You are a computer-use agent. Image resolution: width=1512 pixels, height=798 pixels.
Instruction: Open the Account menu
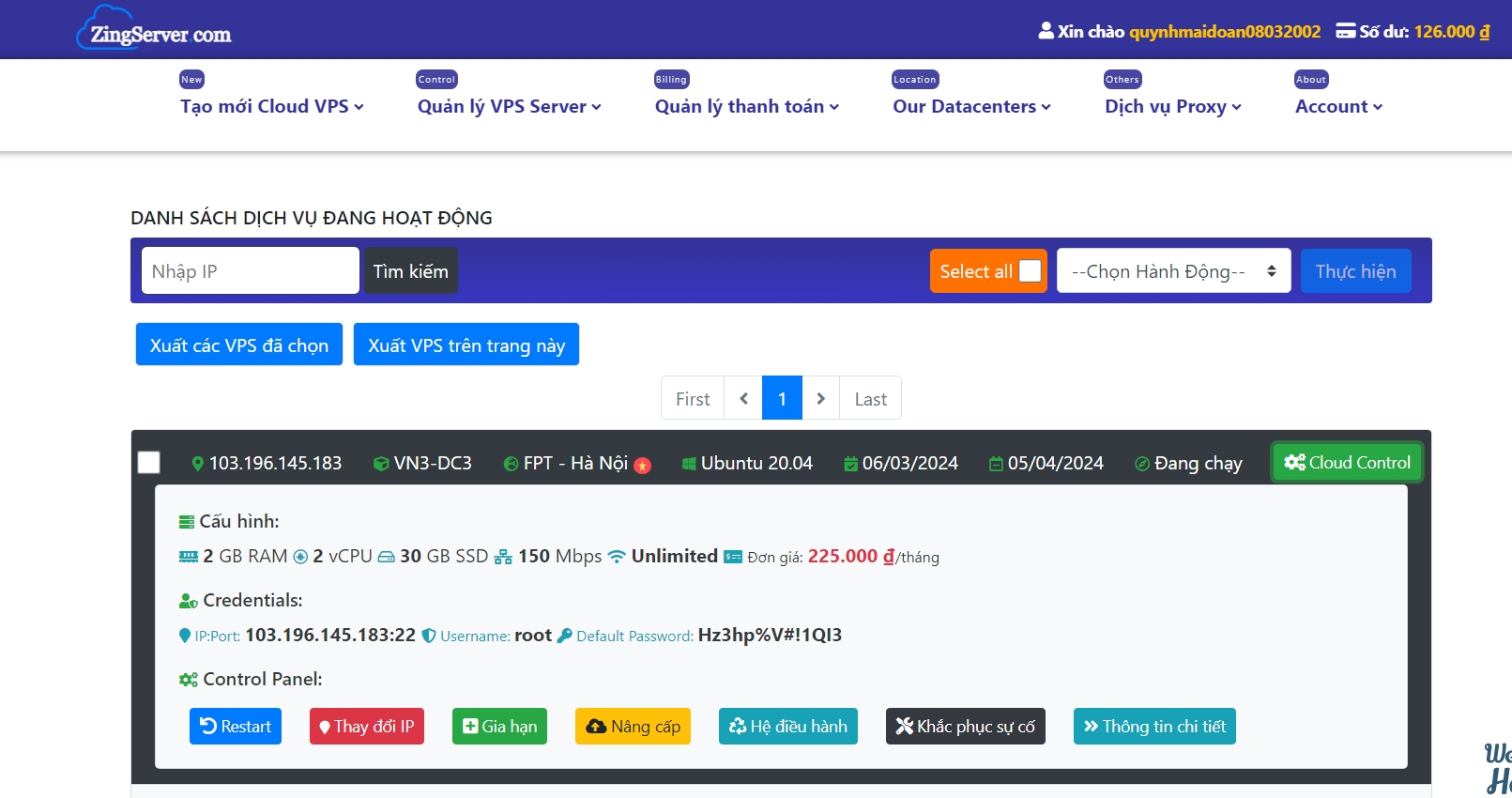(1338, 107)
